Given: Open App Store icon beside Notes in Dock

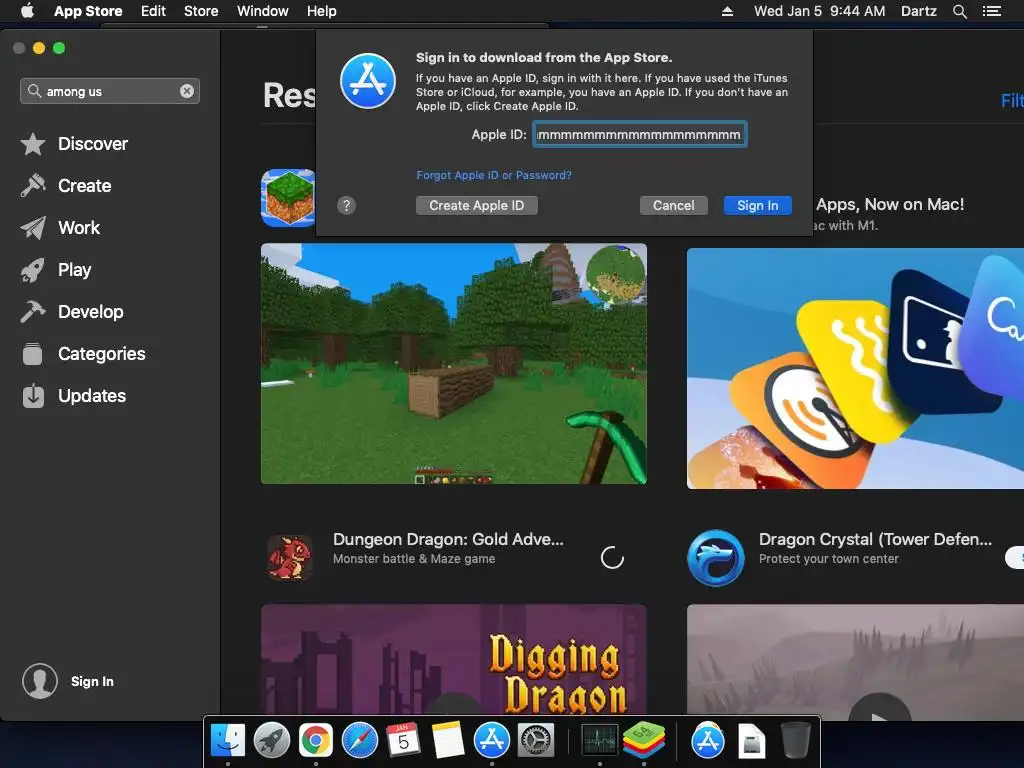Looking at the screenshot, I should pyautogui.click(x=492, y=741).
